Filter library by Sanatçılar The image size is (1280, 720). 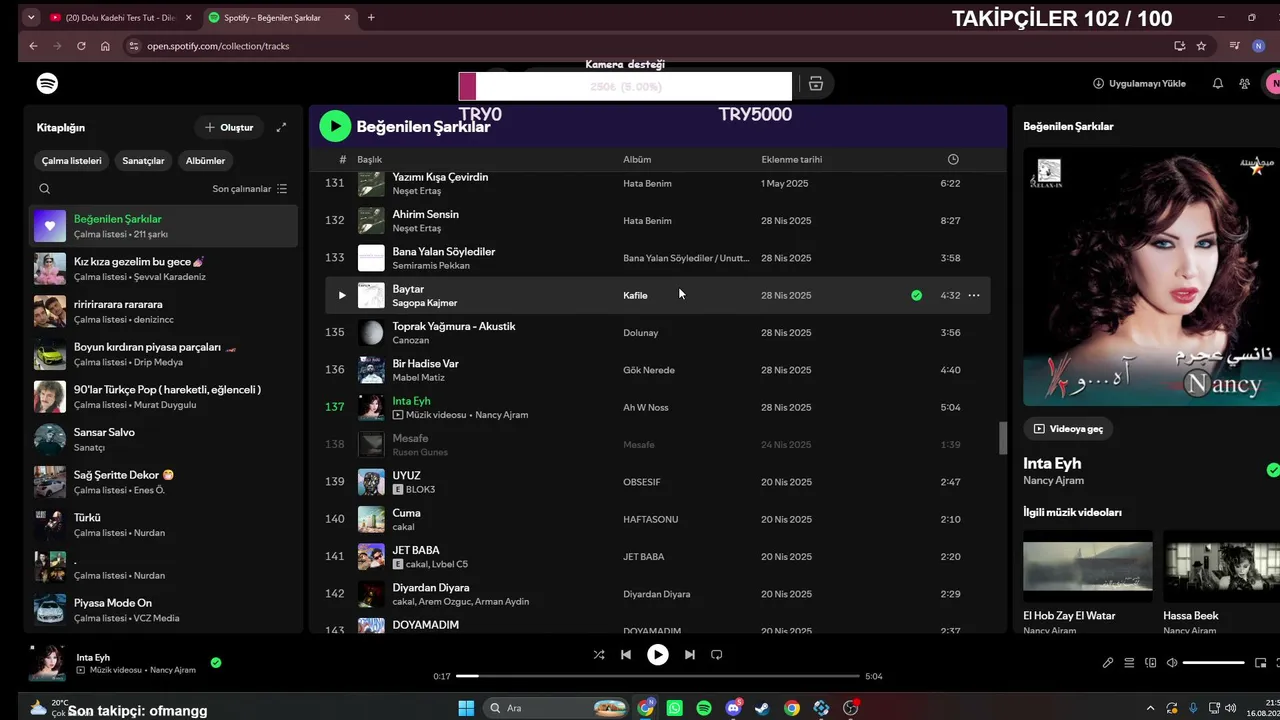click(143, 160)
